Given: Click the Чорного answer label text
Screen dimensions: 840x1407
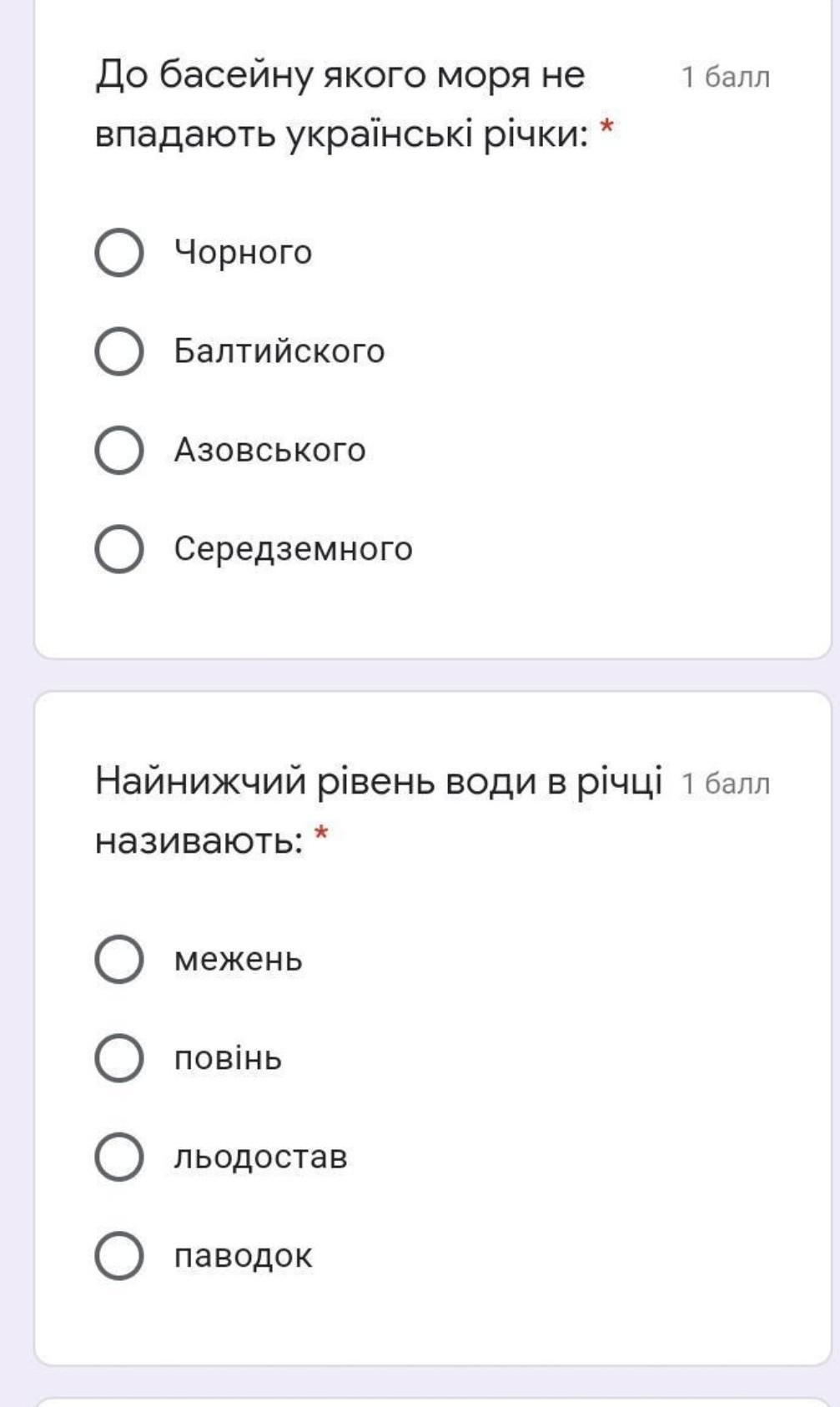Looking at the screenshot, I should 243,252.
